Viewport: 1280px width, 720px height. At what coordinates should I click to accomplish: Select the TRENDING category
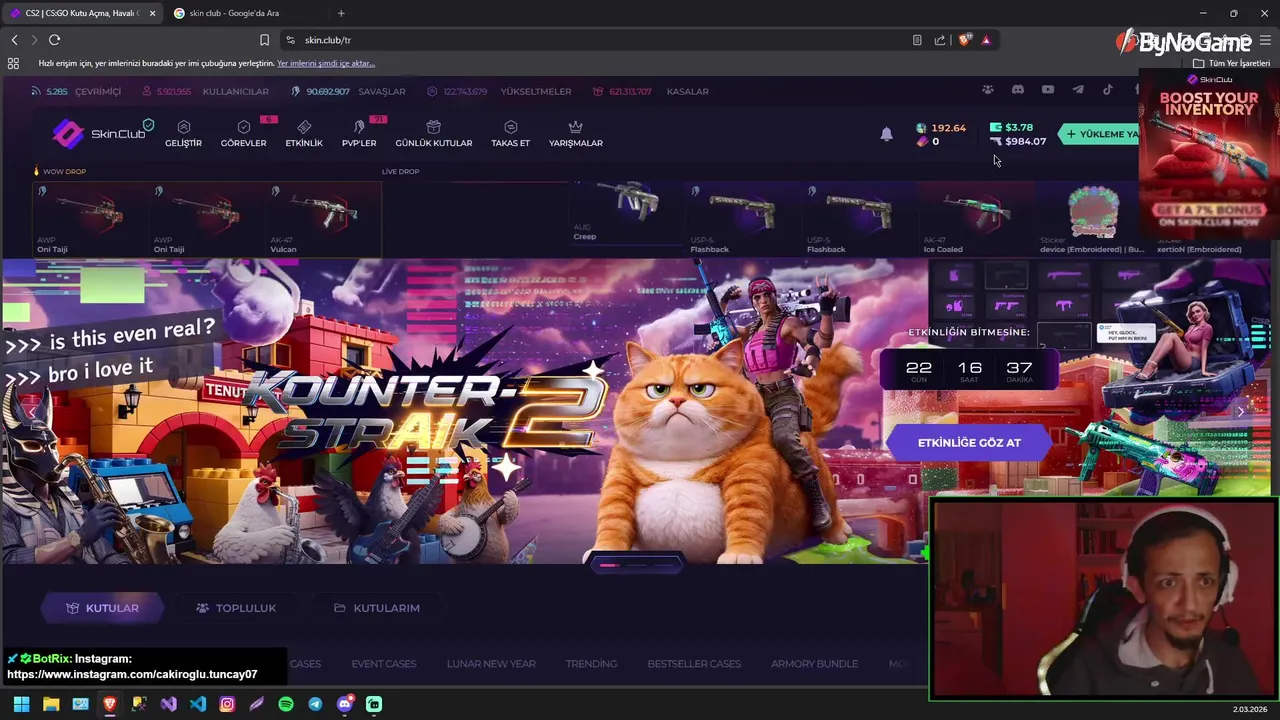point(591,664)
